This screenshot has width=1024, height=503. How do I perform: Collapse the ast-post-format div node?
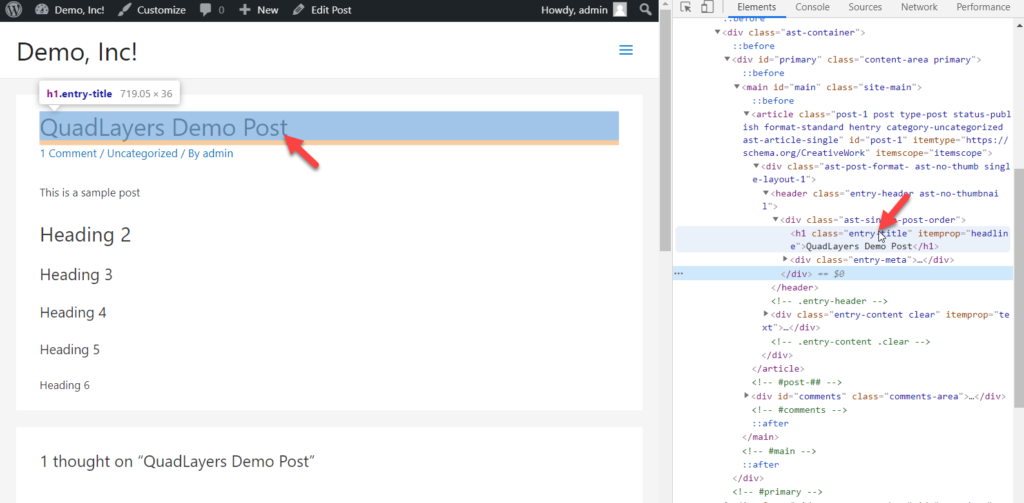756,165
